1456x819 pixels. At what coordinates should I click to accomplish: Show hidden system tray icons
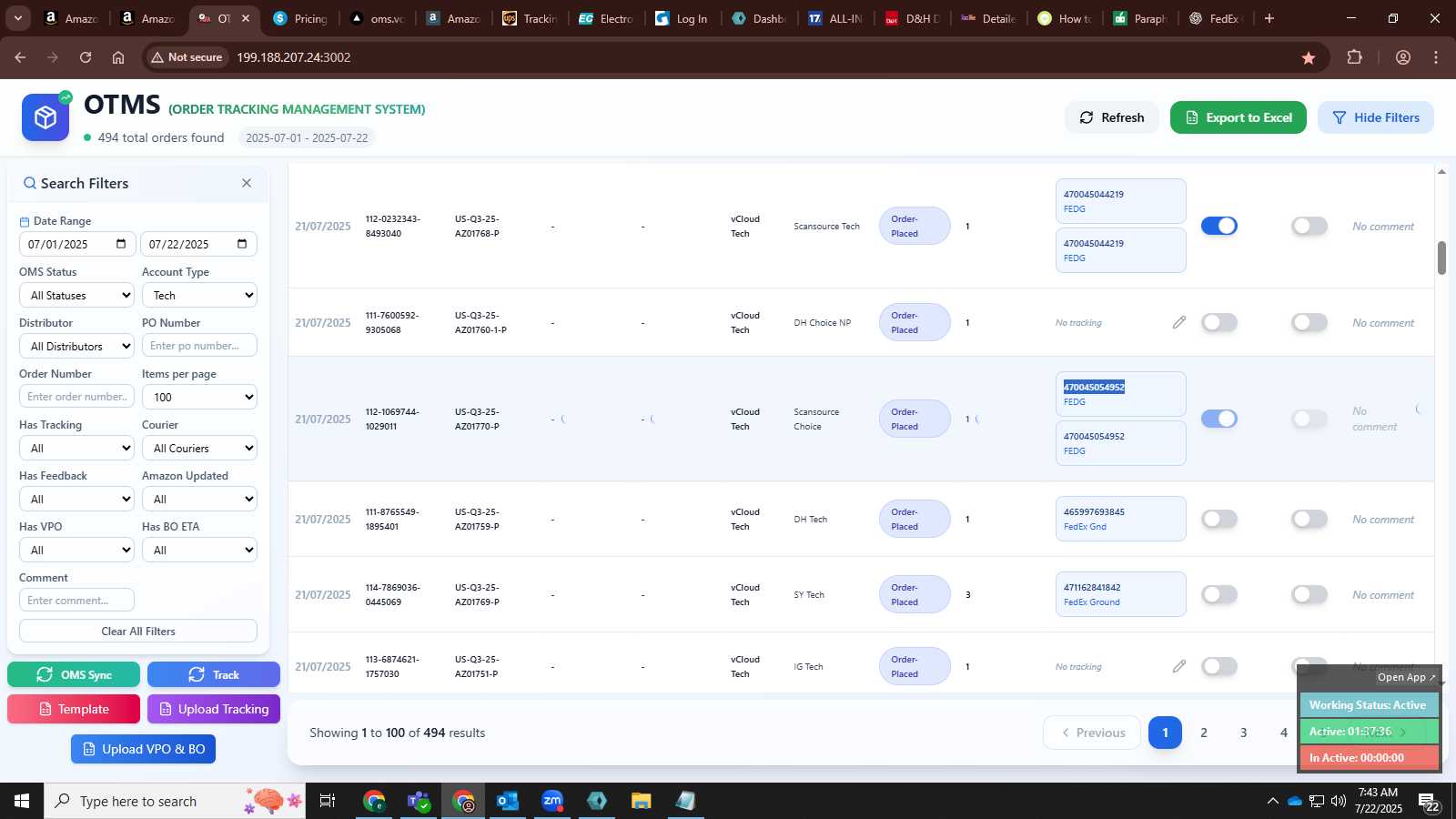[1272, 801]
